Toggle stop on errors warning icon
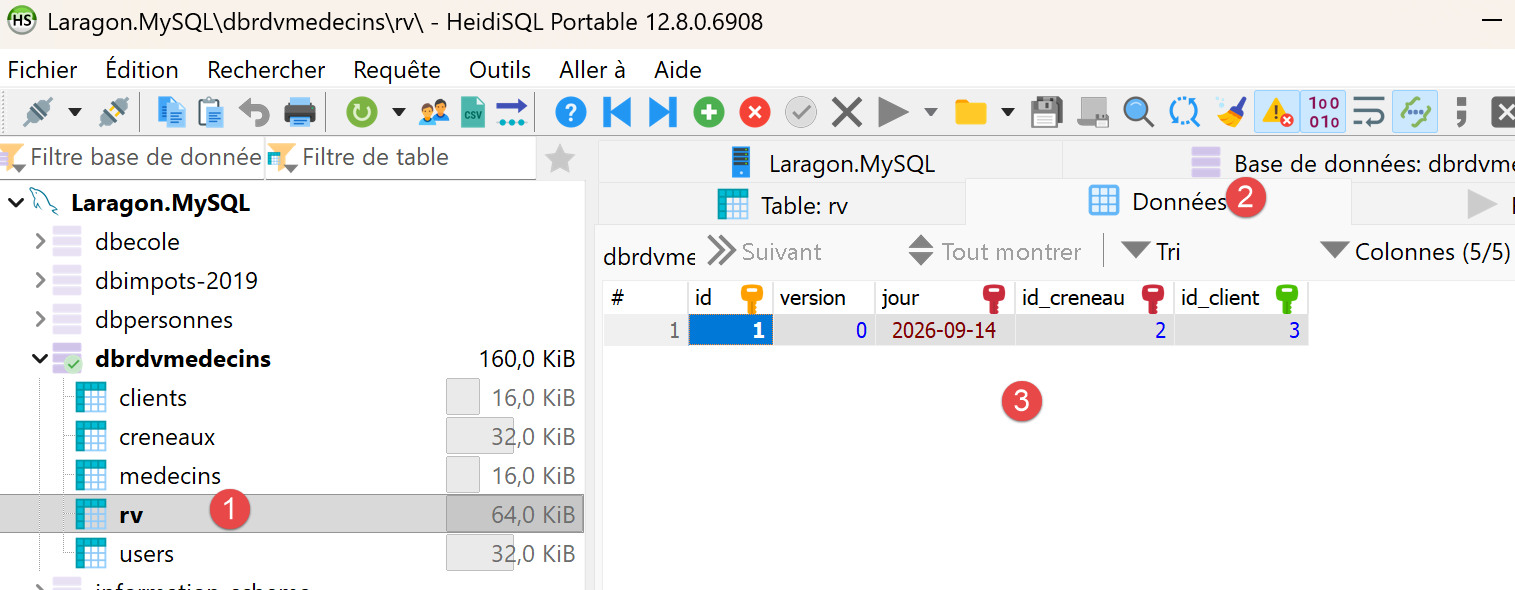The height and width of the screenshot is (590, 1515). [1277, 111]
